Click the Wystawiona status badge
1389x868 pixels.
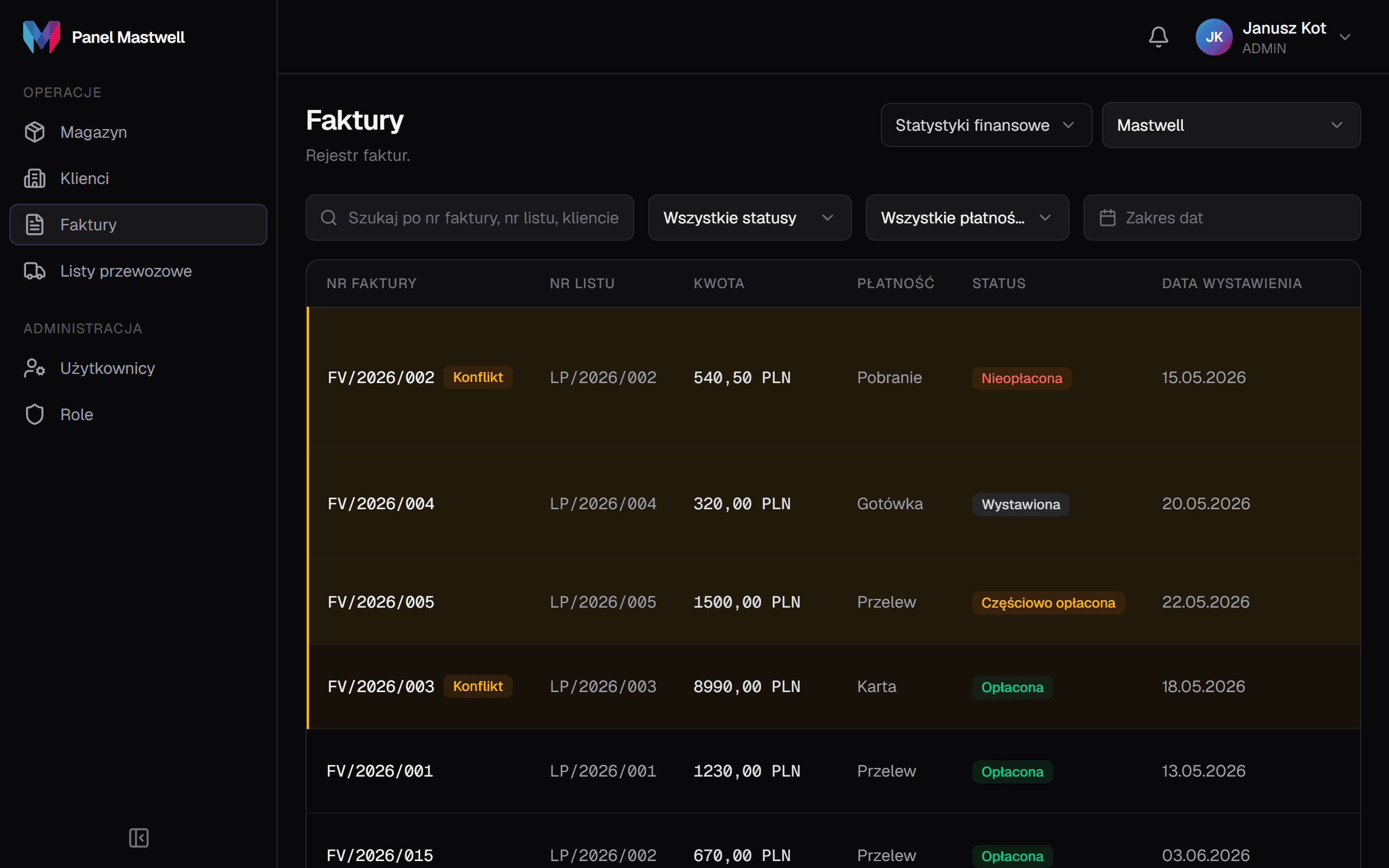pos(1021,505)
